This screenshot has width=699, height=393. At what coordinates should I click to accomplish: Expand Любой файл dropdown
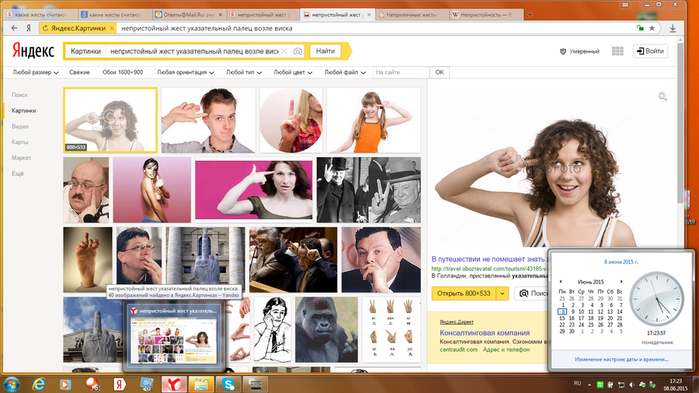click(345, 72)
